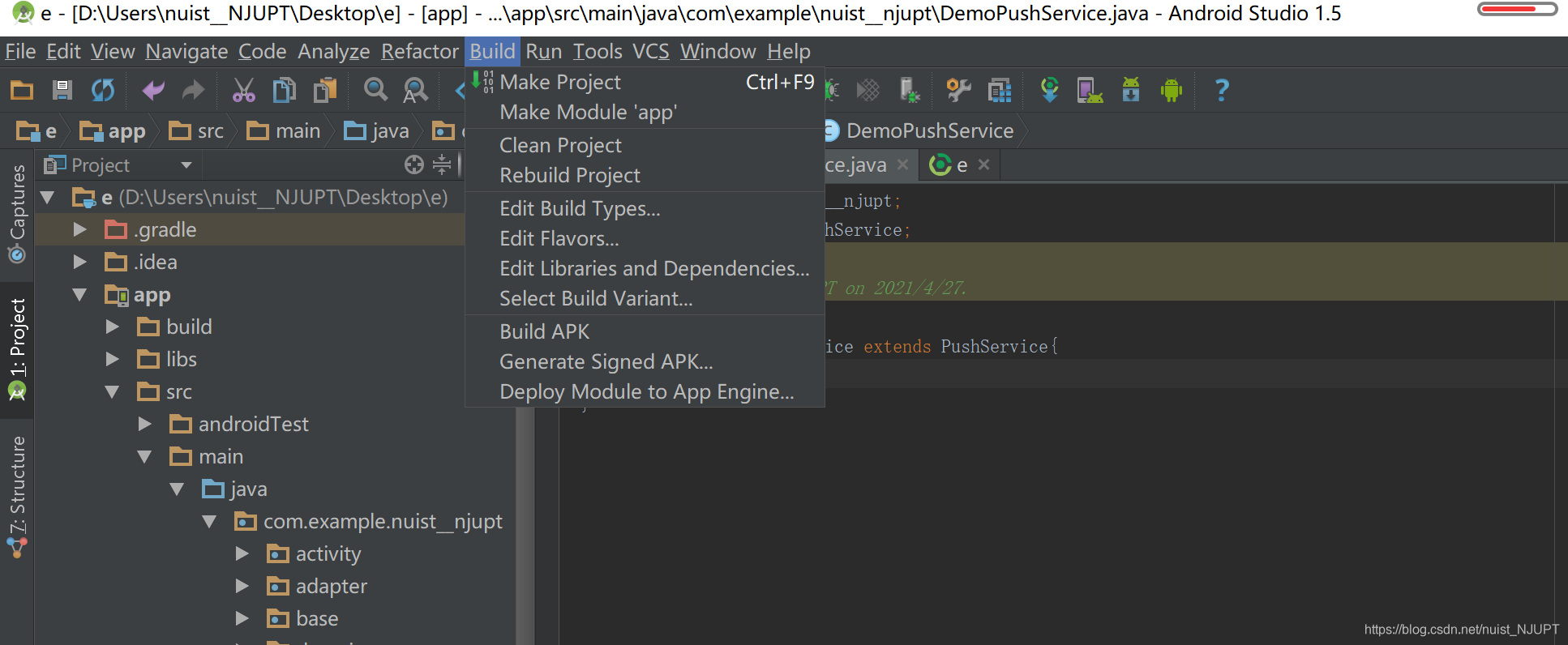
Task: Open Edit Build Types... entry
Action: click(645, 209)
